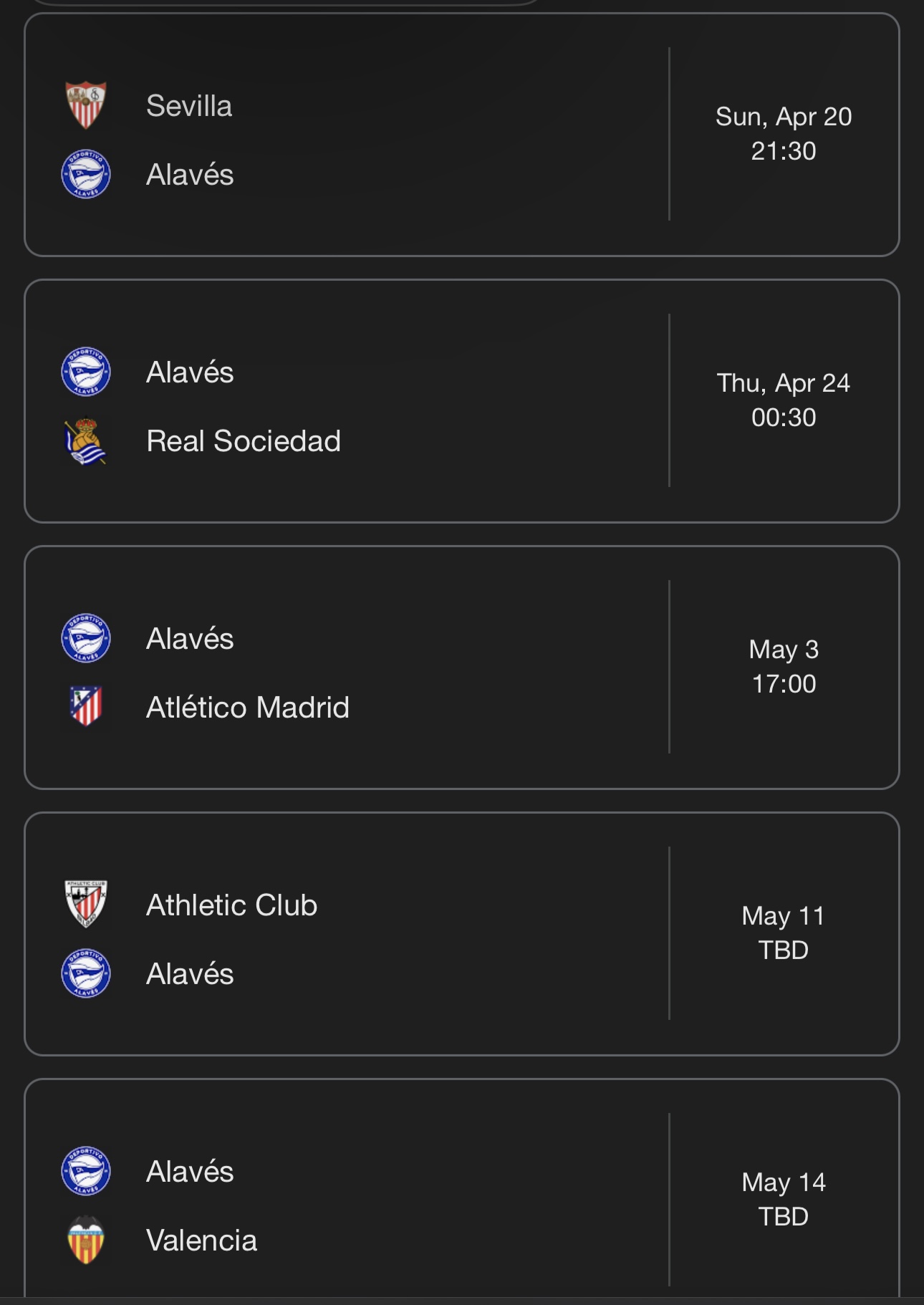The image size is (924, 1305).
Task: Open the Sevilla team name link
Action: [189, 106]
